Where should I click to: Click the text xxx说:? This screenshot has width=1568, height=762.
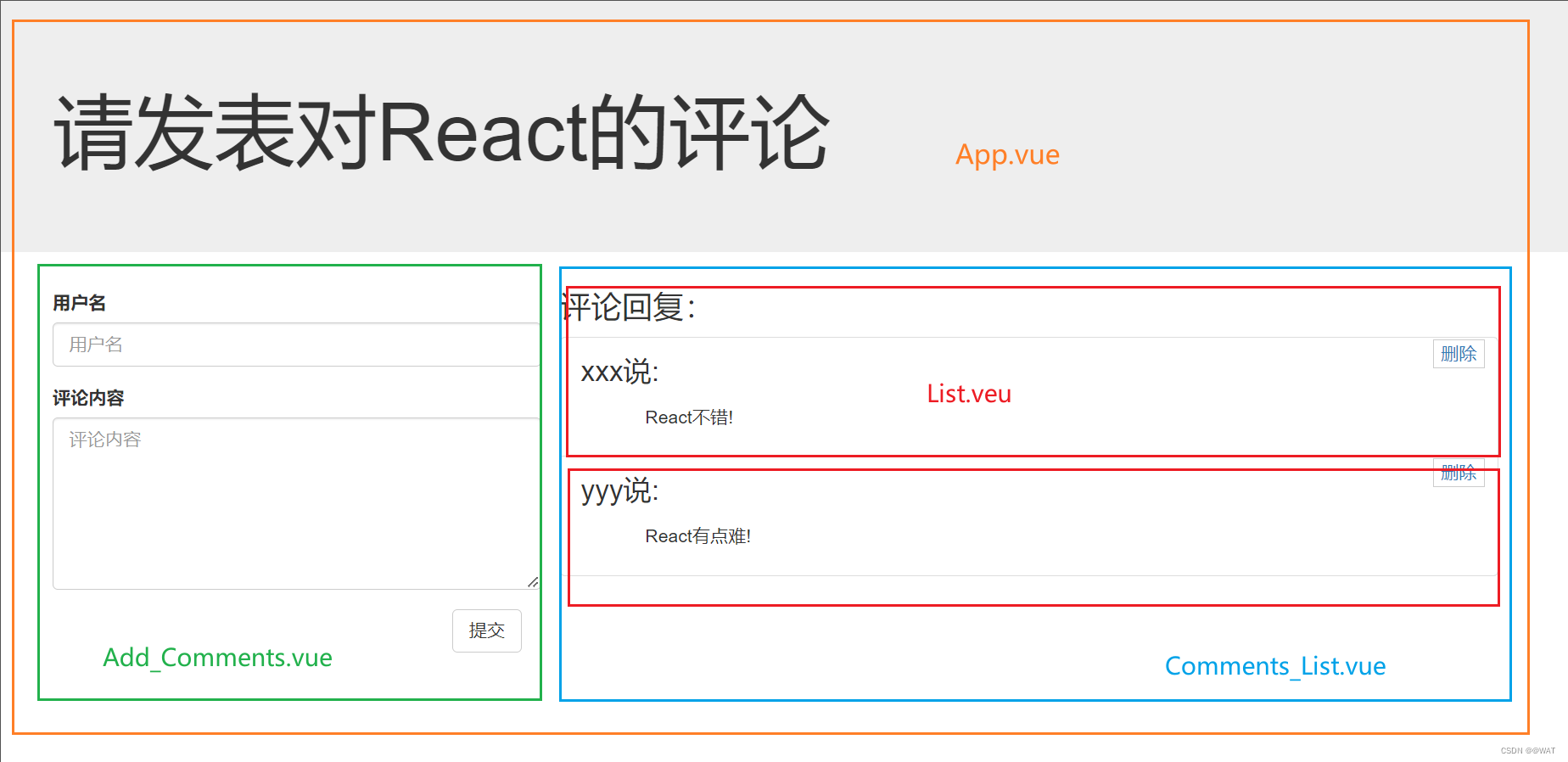619,372
